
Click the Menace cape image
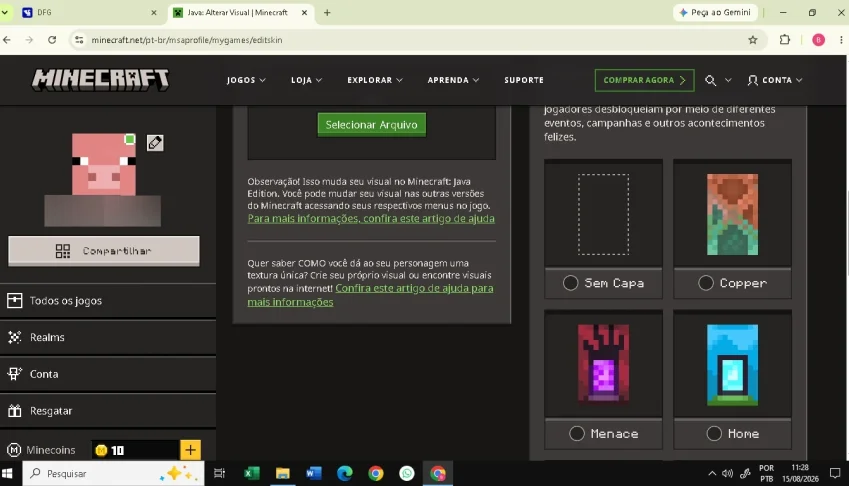click(603, 364)
